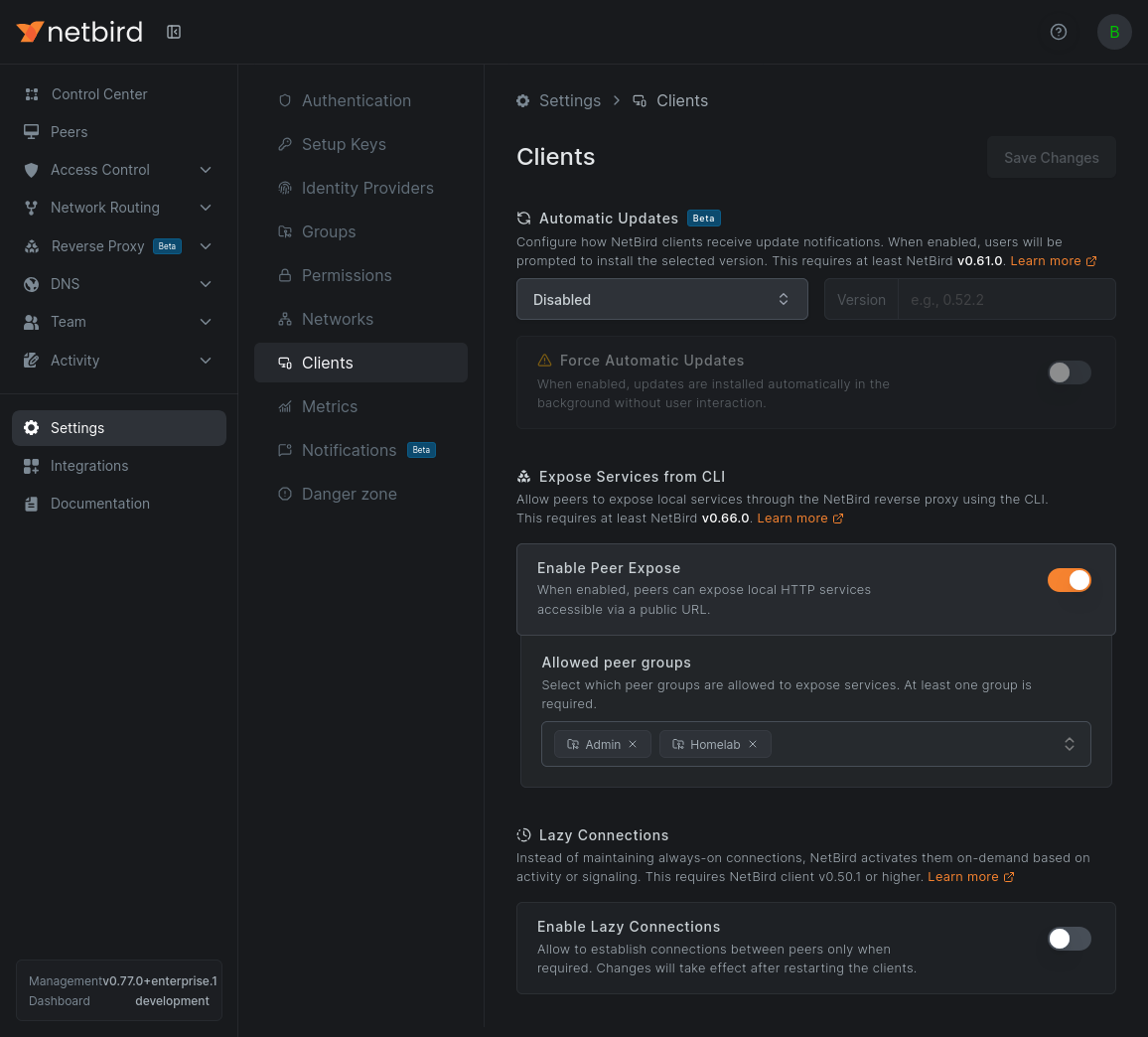
Task: Click the Reverse Proxy icon in sidebar
Action: 32,246
